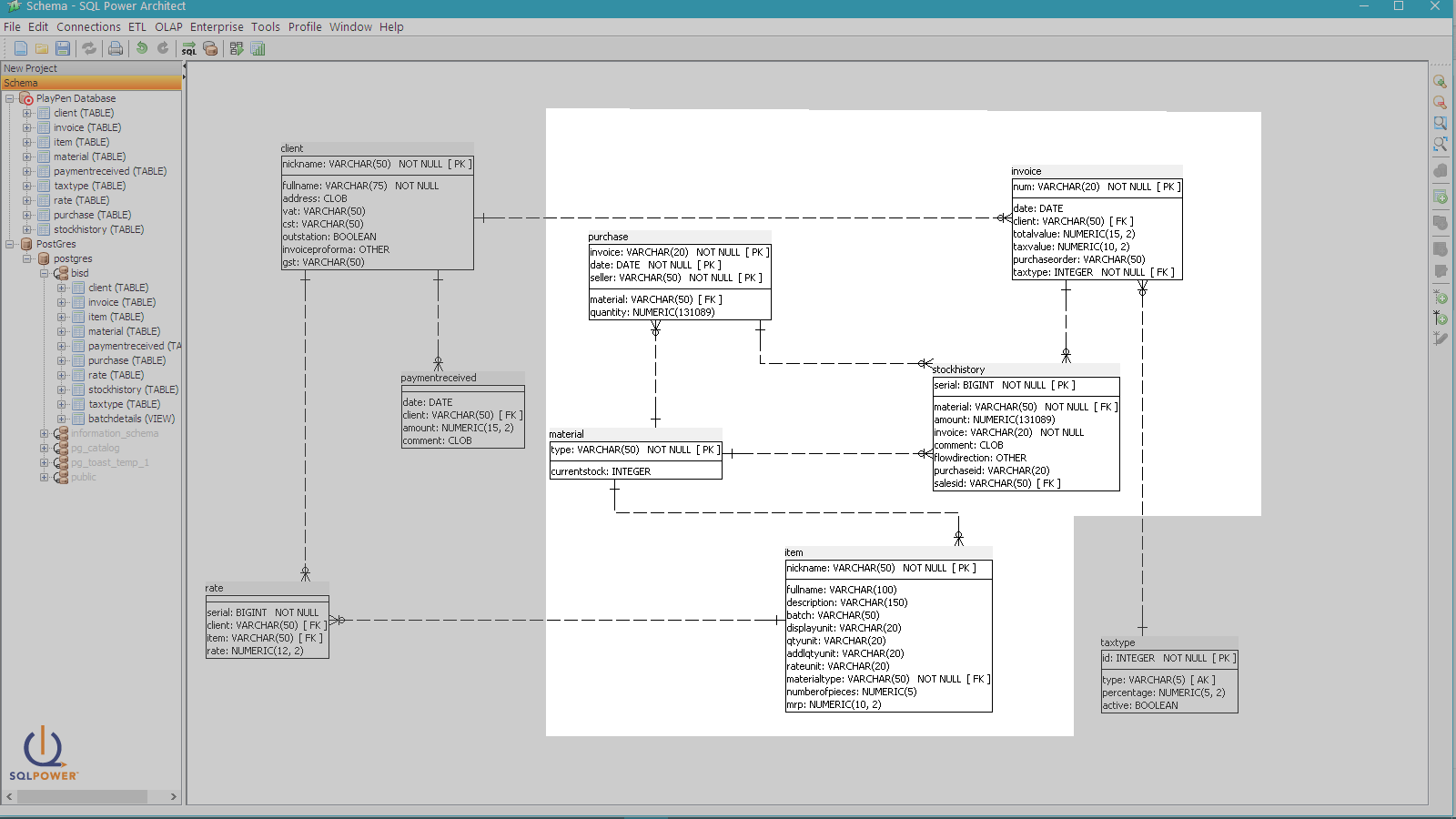Viewport: 1456px width, 819px height.
Task: Click the refresh arrows toolbar icon
Action: pyautogui.click(x=89, y=48)
